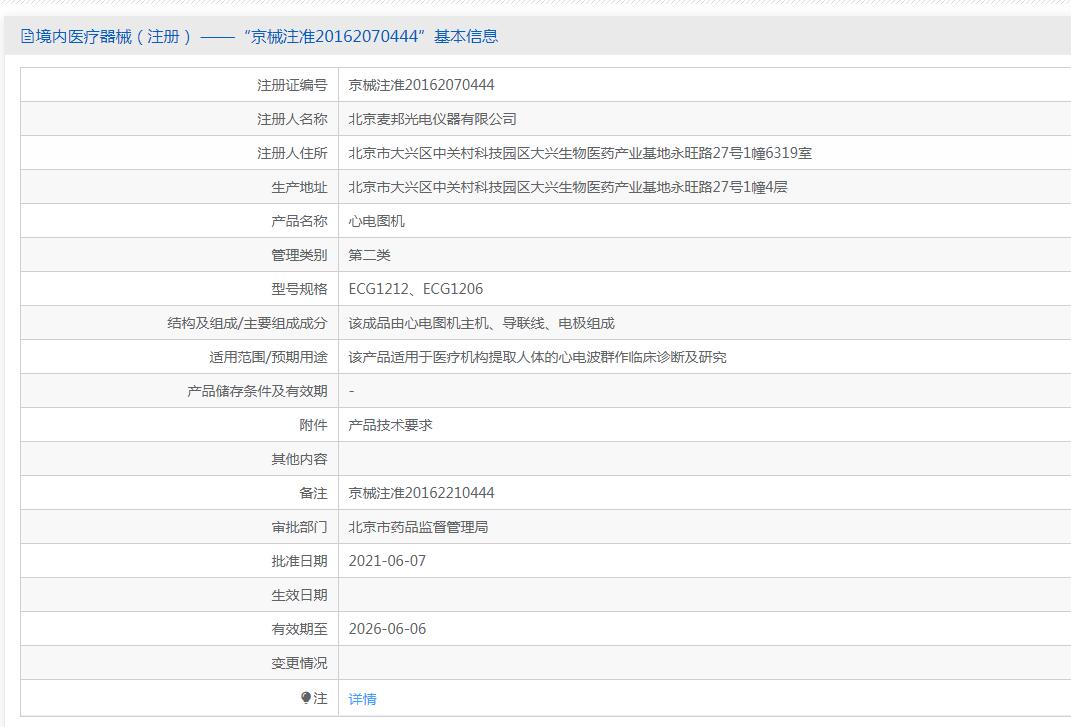Click intended use text 该产品适用于医疗机构

click(x=538, y=357)
